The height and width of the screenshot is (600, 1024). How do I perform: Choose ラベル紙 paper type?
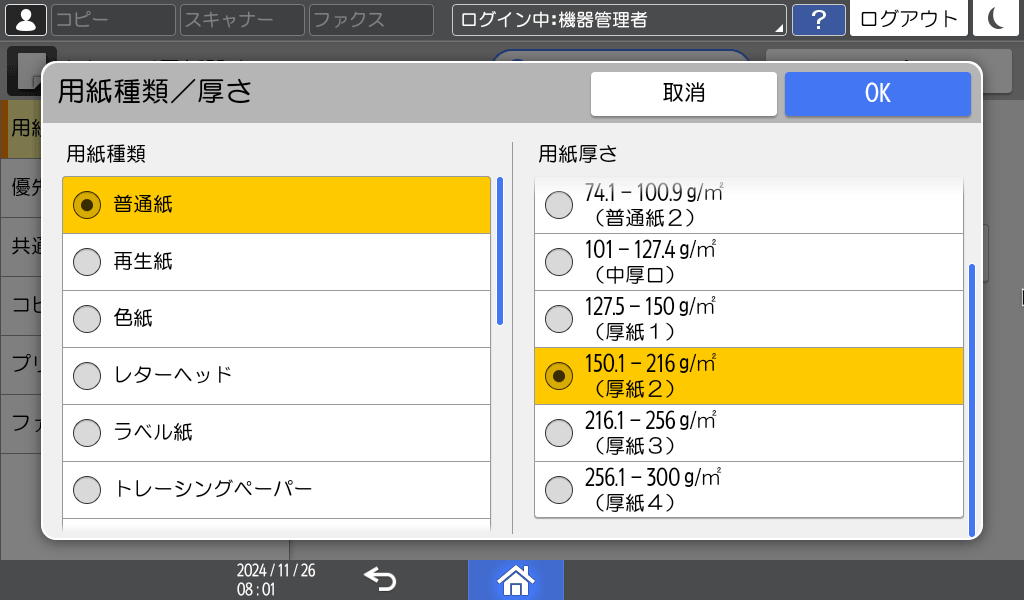click(276, 433)
